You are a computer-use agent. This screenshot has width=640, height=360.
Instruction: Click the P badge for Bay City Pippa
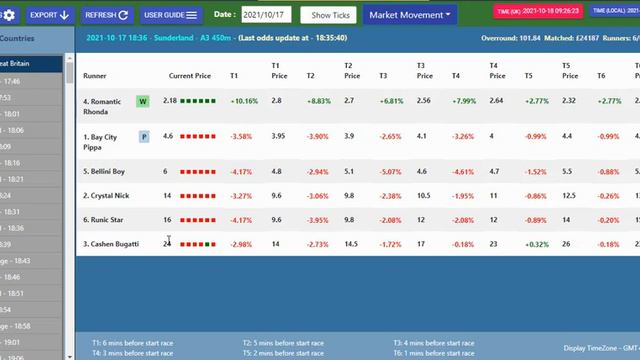point(144,137)
